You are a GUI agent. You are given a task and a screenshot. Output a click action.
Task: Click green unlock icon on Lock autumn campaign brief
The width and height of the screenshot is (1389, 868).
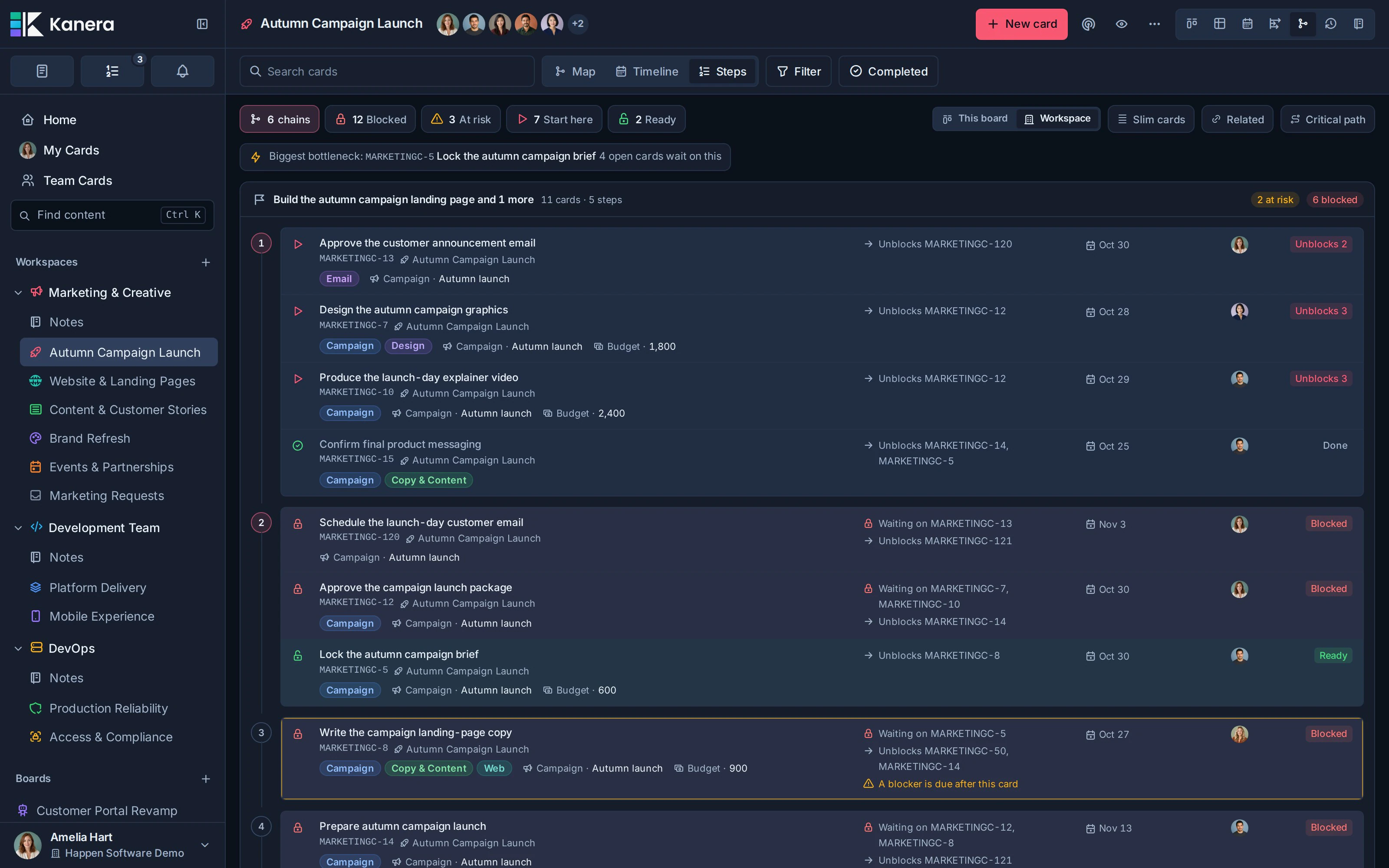tap(298, 656)
